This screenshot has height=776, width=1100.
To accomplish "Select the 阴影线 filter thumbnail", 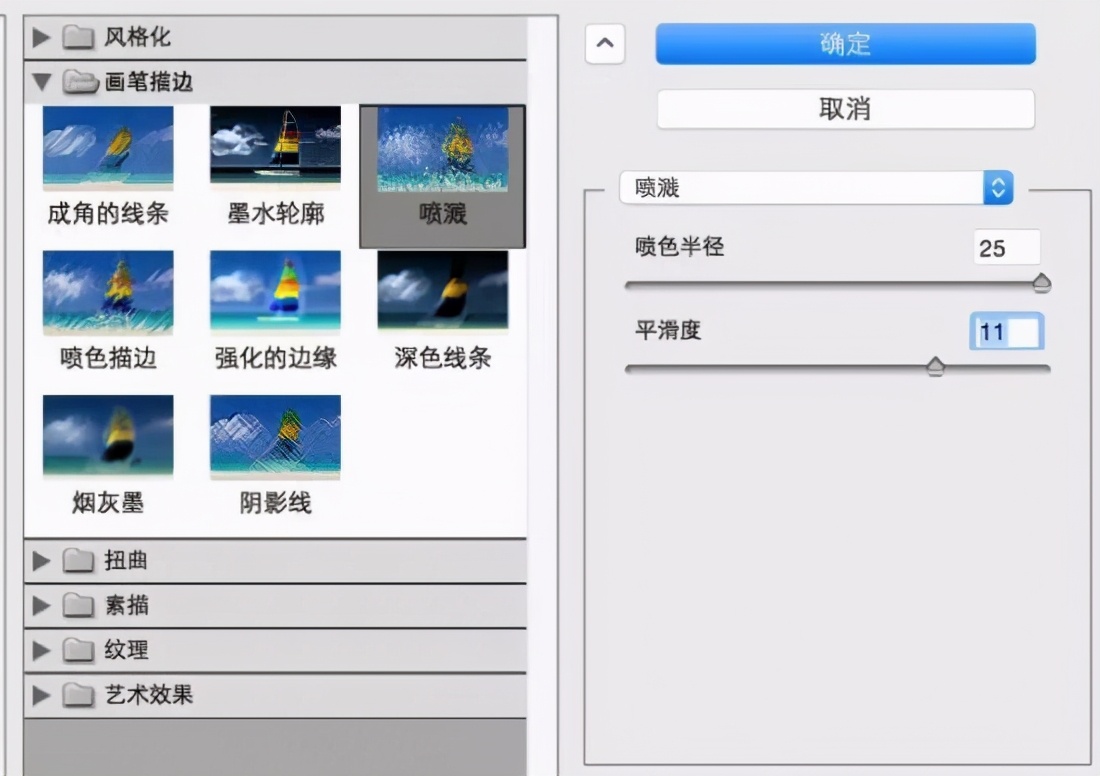I will pyautogui.click(x=275, y=437).
